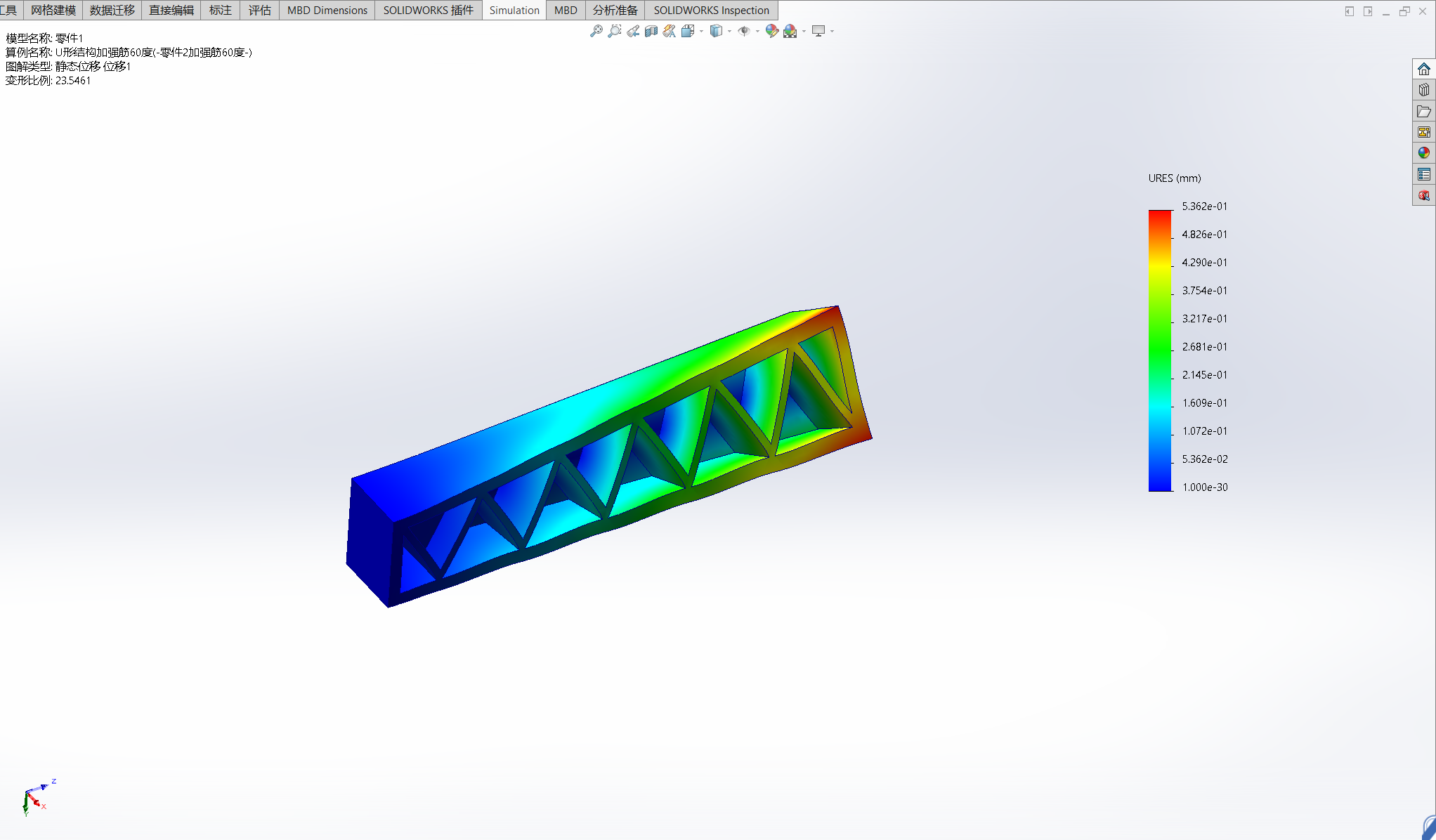
Task: Click the Zoom to Fit icon
Action: point(596,31)
